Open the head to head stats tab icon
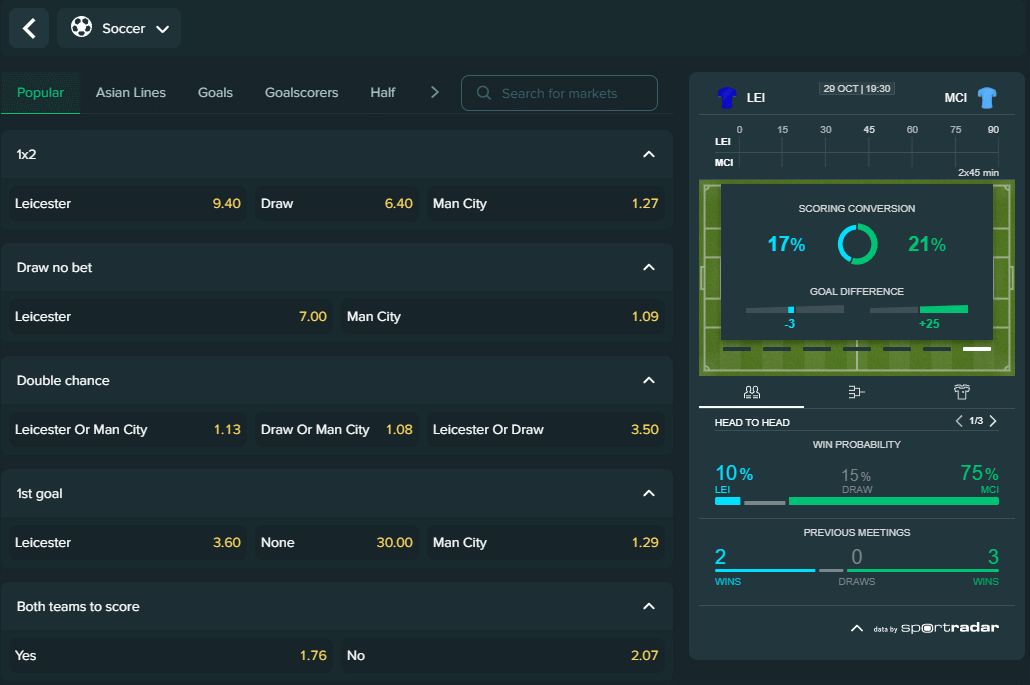 [x=751, y=392]
